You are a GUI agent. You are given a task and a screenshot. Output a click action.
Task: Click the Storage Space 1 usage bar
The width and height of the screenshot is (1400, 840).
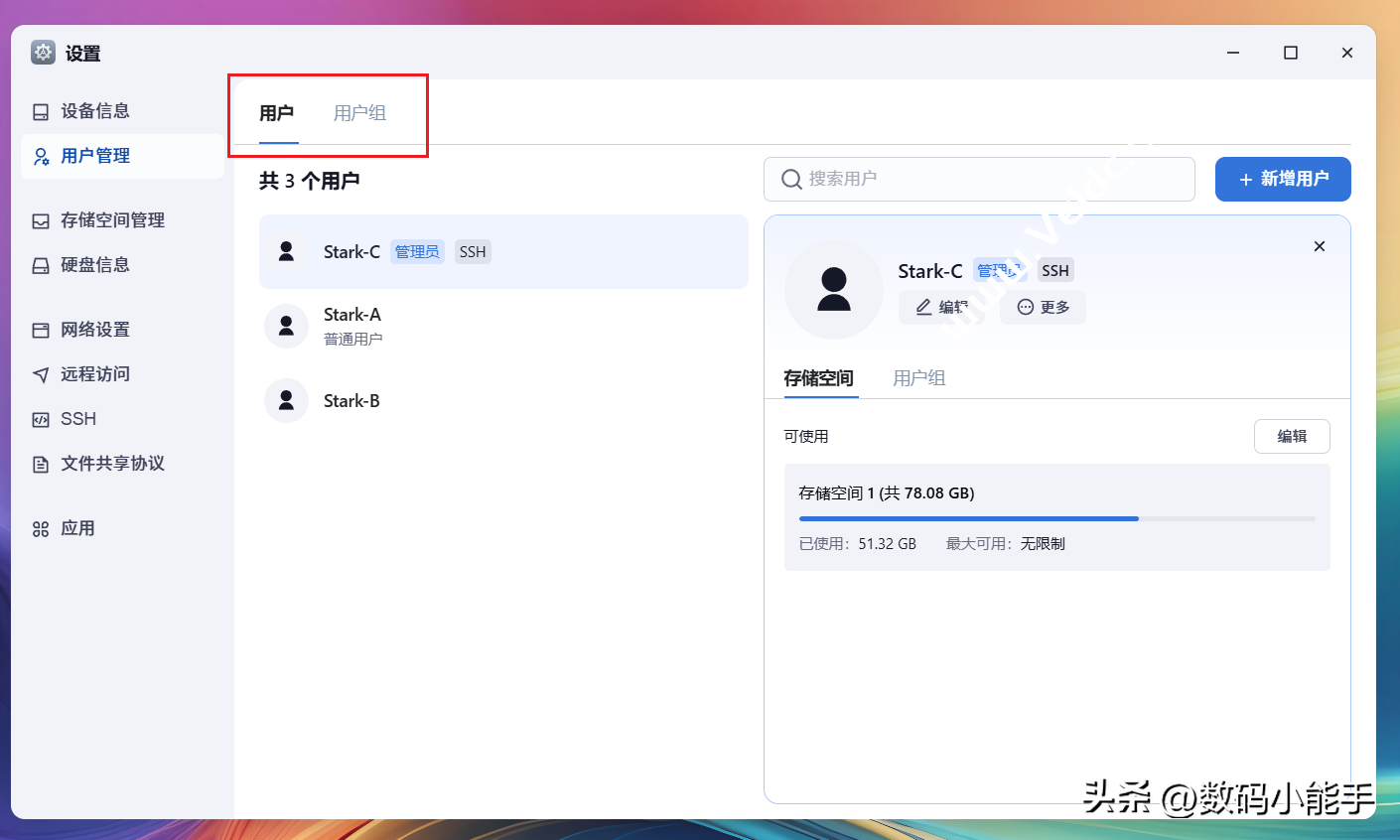pos(1056,518)
